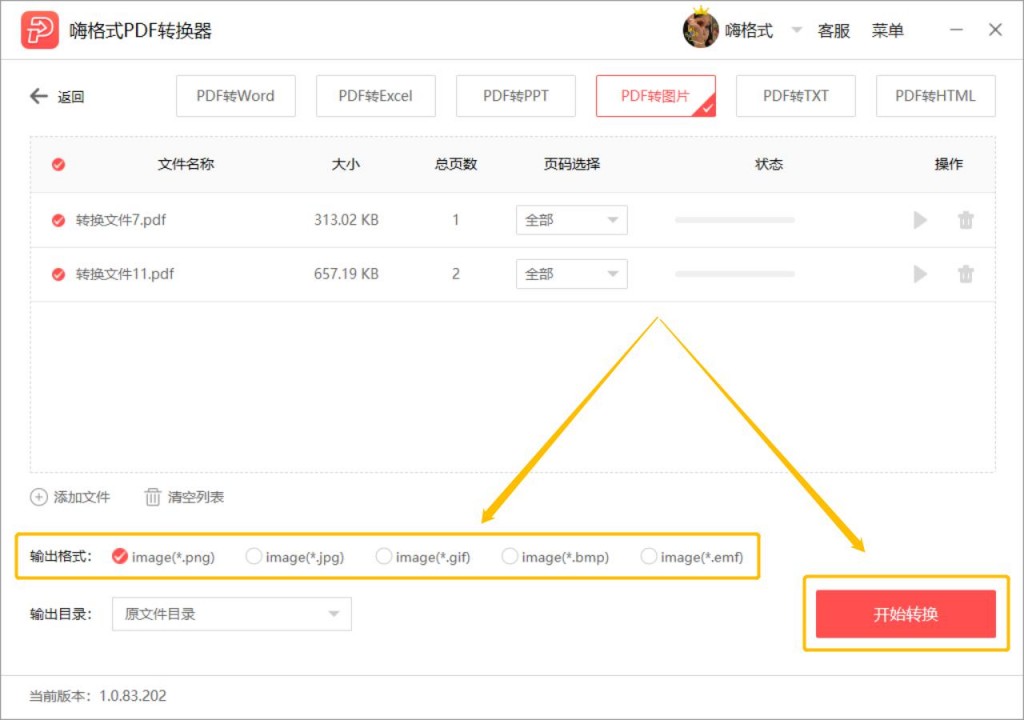Open the 菜单 menu
1024x720 pixels.
point(888,30)
